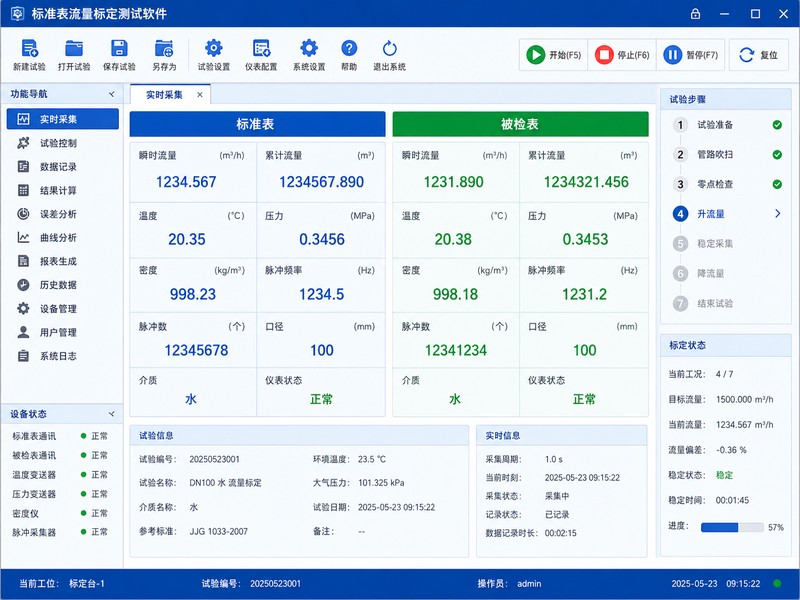The height and width of the screenshot is (600, 800).
Task: Select 实时采集 in the navigation sidebar
Action: [63, 119]
